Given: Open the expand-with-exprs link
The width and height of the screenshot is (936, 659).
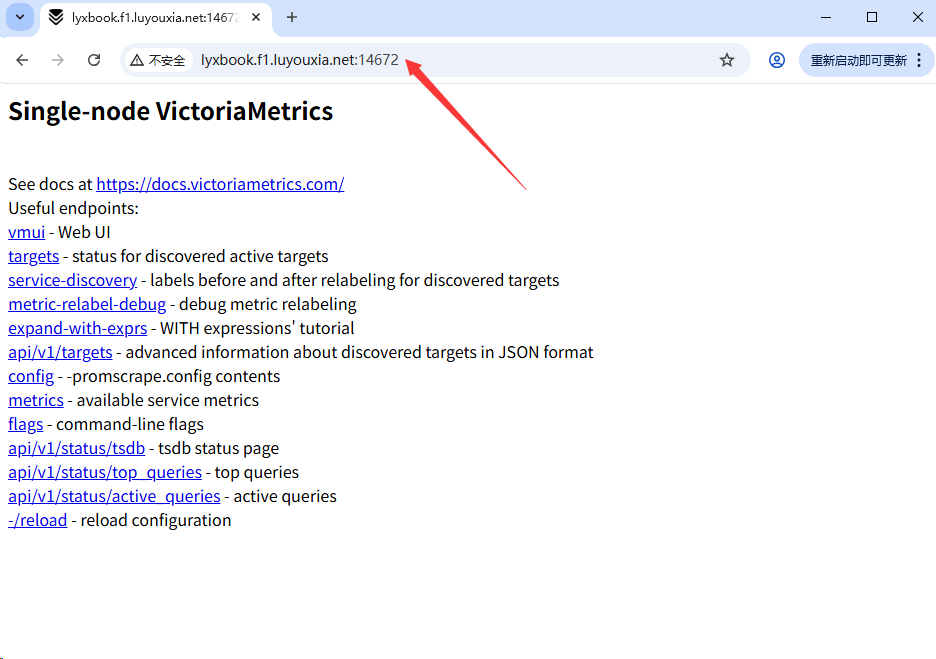Looking at the screenshot, I should tap(78, 328).
